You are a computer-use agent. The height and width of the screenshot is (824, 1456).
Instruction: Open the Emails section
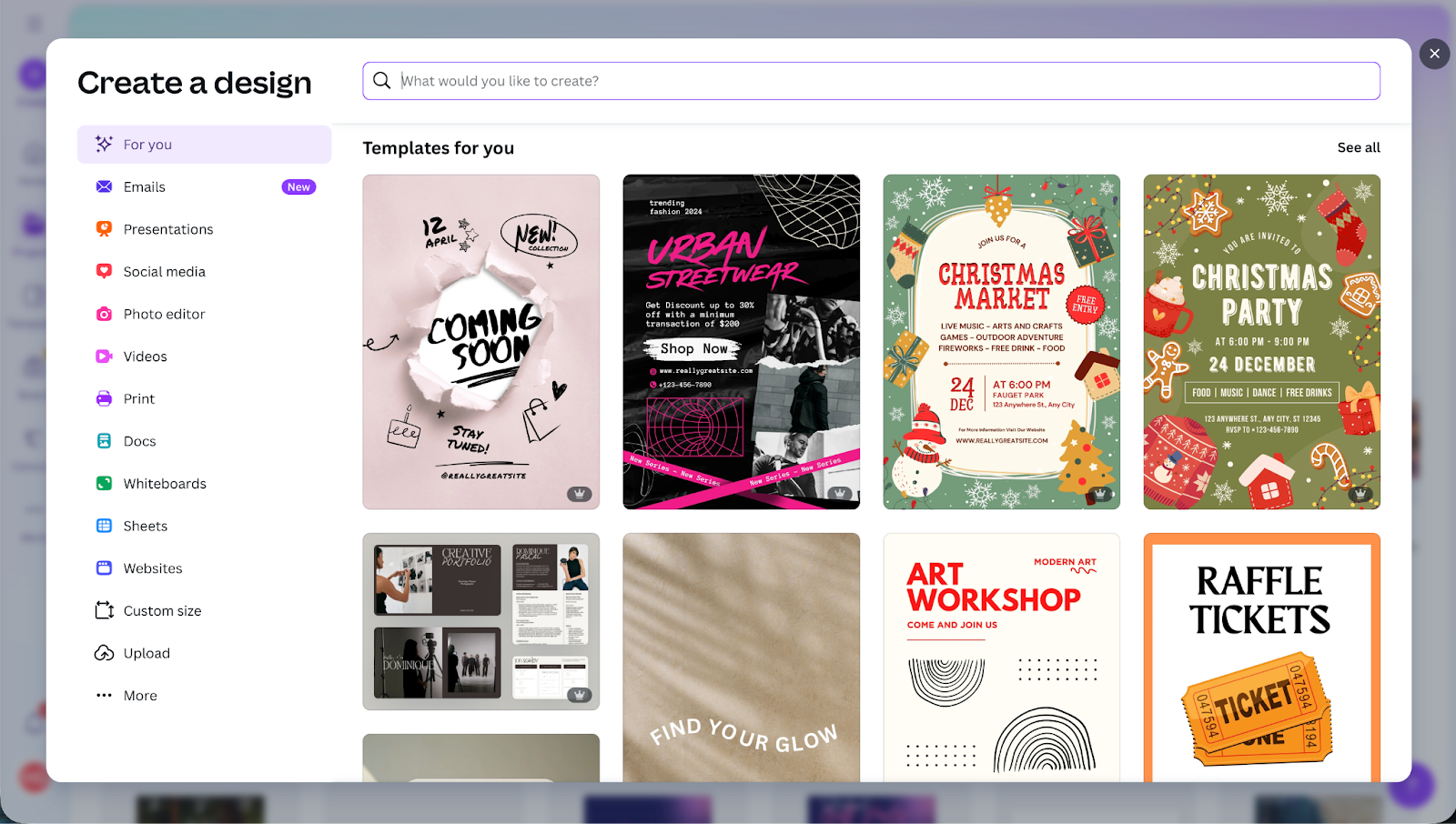click(144, 186)
